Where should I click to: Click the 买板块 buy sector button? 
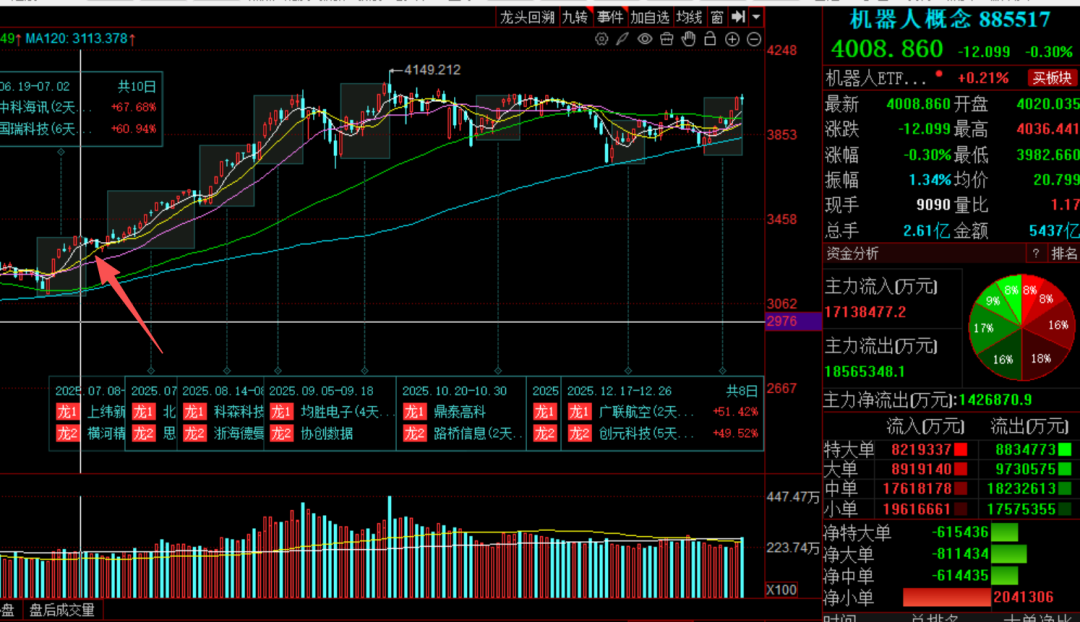(1052, 78)
